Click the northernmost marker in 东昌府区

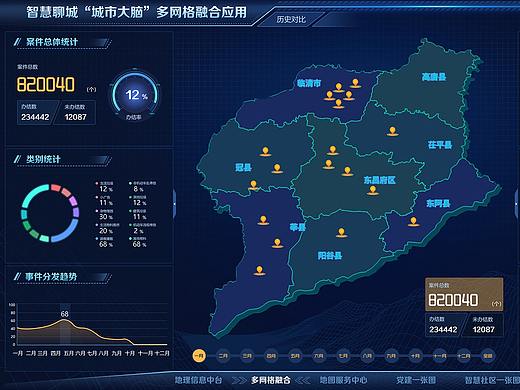[x=332, y=150]
